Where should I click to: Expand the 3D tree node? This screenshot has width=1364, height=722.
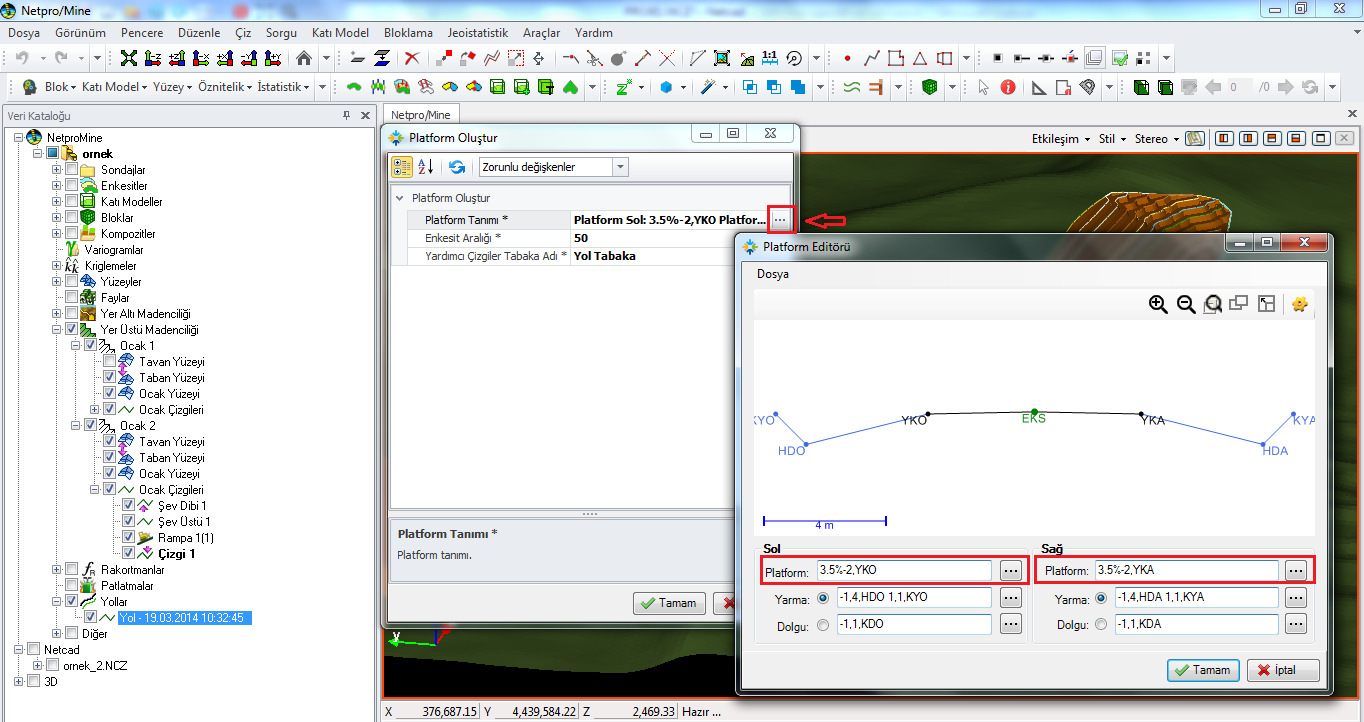tap(19, 682)
